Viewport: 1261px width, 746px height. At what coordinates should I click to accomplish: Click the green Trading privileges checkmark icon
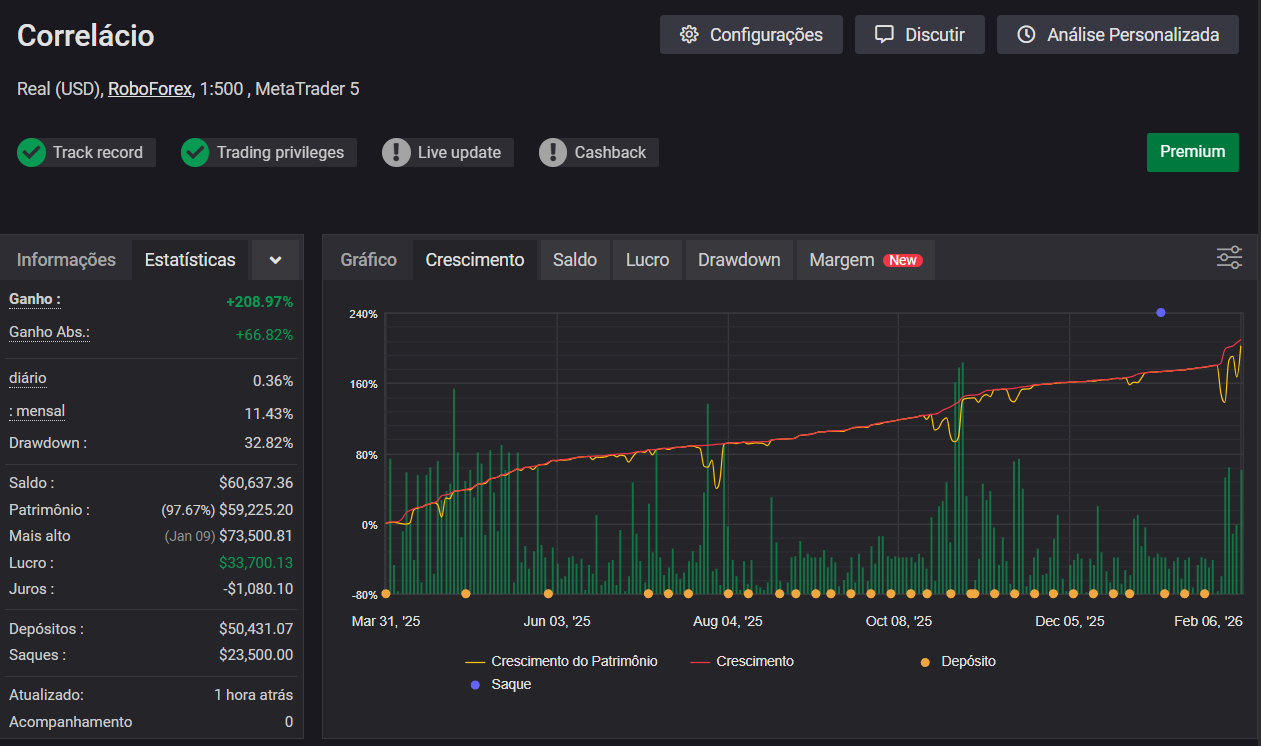(195, 153)
